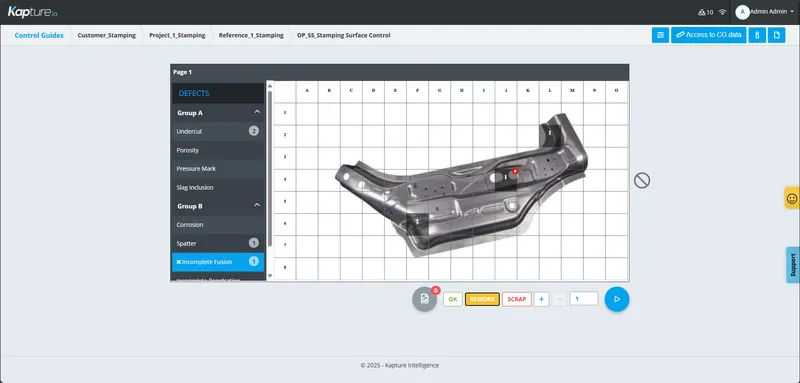Collapse Group A defects section
The height and width of the screenshot is (383, 800).
coord(257,112)
